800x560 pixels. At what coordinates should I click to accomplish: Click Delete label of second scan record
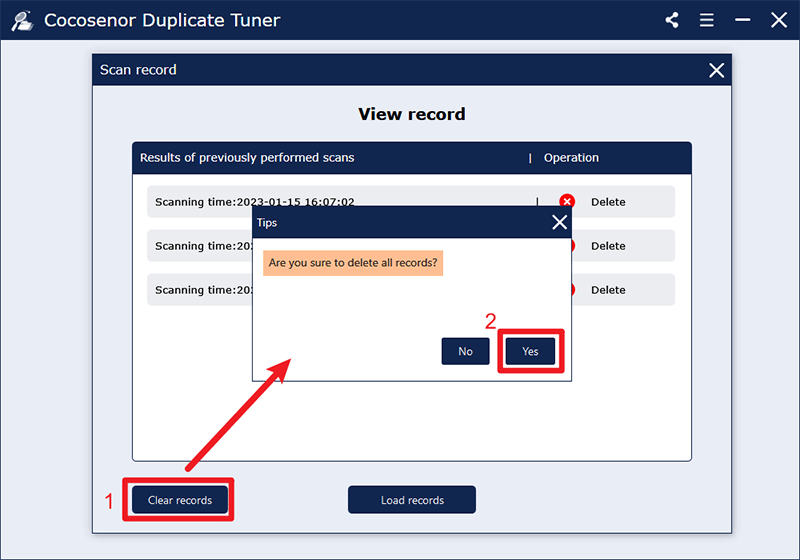point(608,246)
